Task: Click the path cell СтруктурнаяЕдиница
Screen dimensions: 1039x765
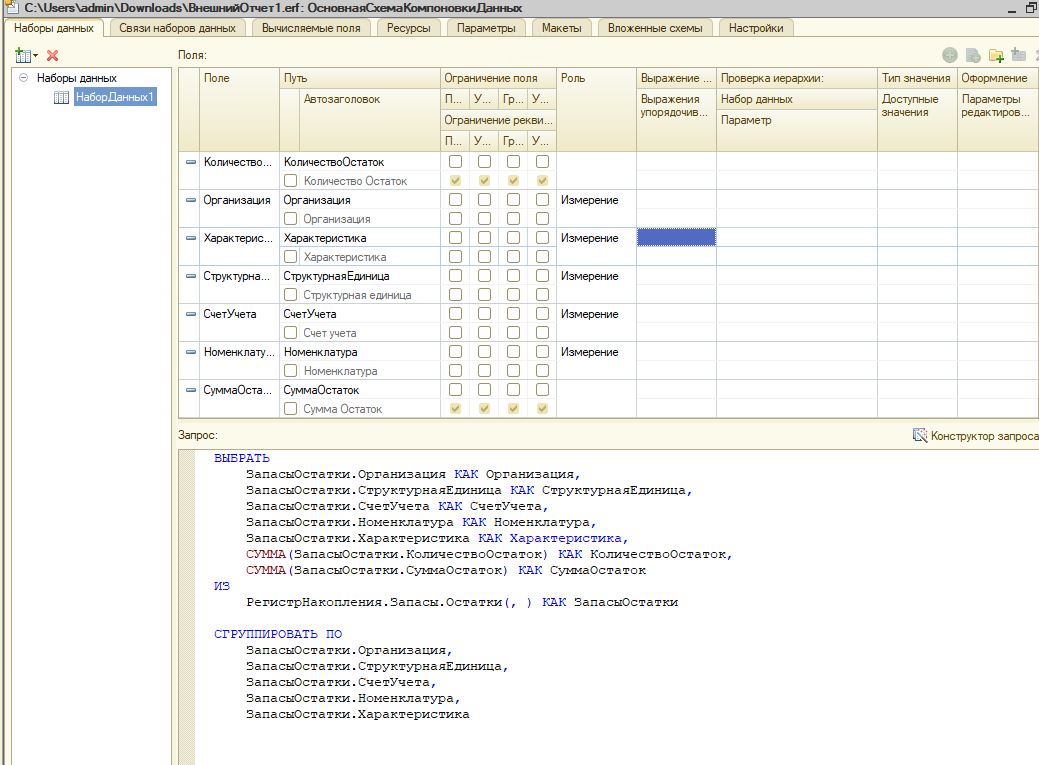Action: [x=360, y=276]
